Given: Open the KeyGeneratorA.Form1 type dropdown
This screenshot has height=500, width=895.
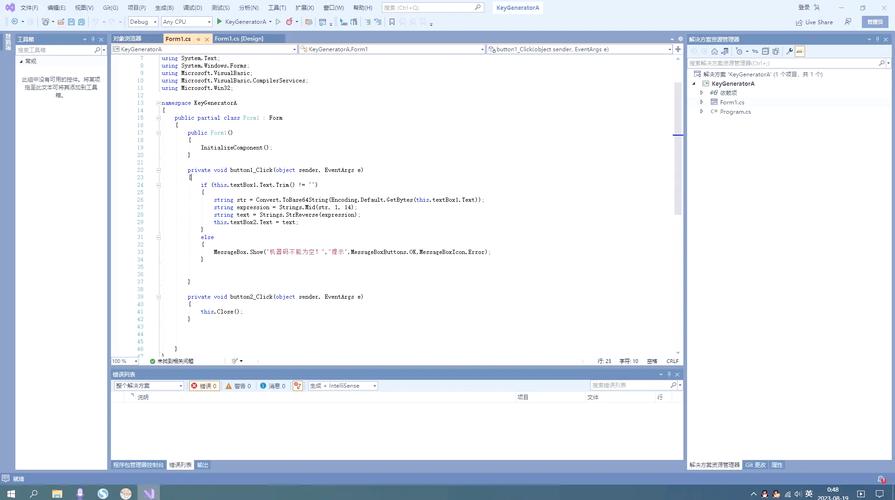Looking at the screenshot, I should pyautogui.click(x=392, y=50).
